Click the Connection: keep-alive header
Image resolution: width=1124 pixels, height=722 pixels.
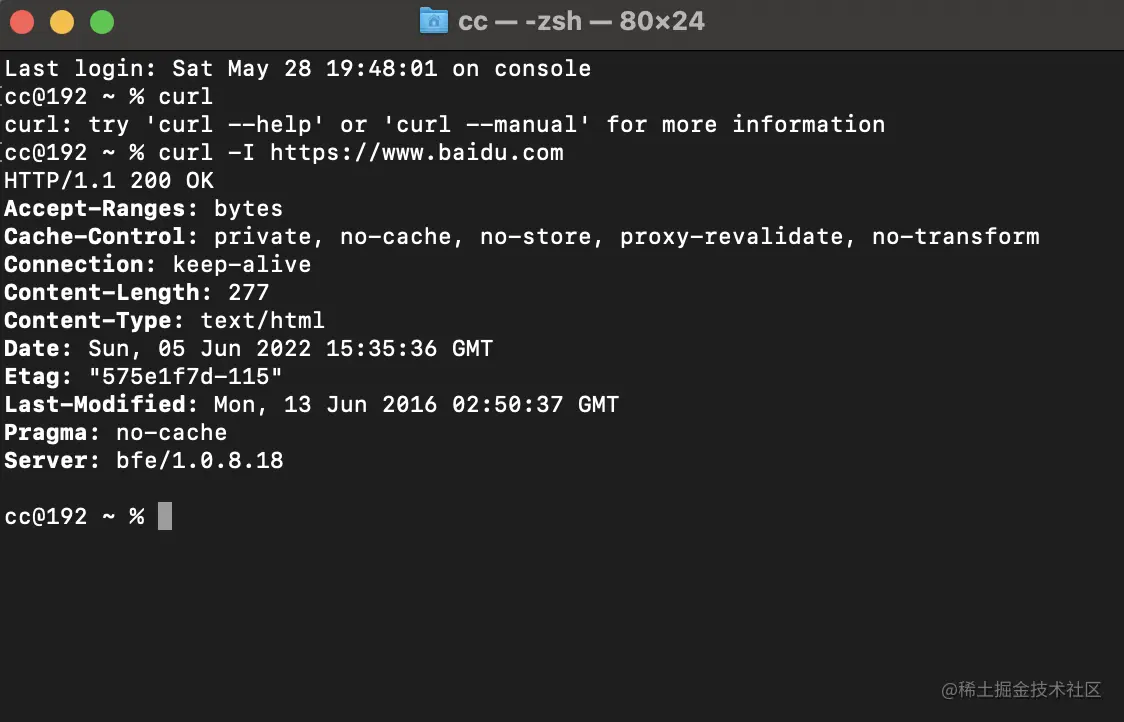click(157, 264)
